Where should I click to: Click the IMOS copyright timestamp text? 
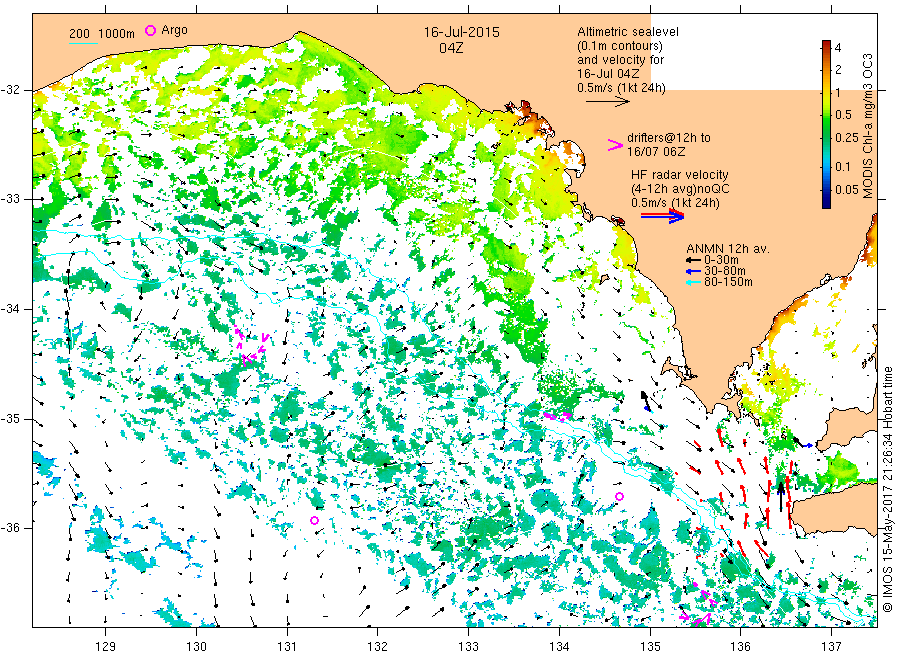click(887, 489)
